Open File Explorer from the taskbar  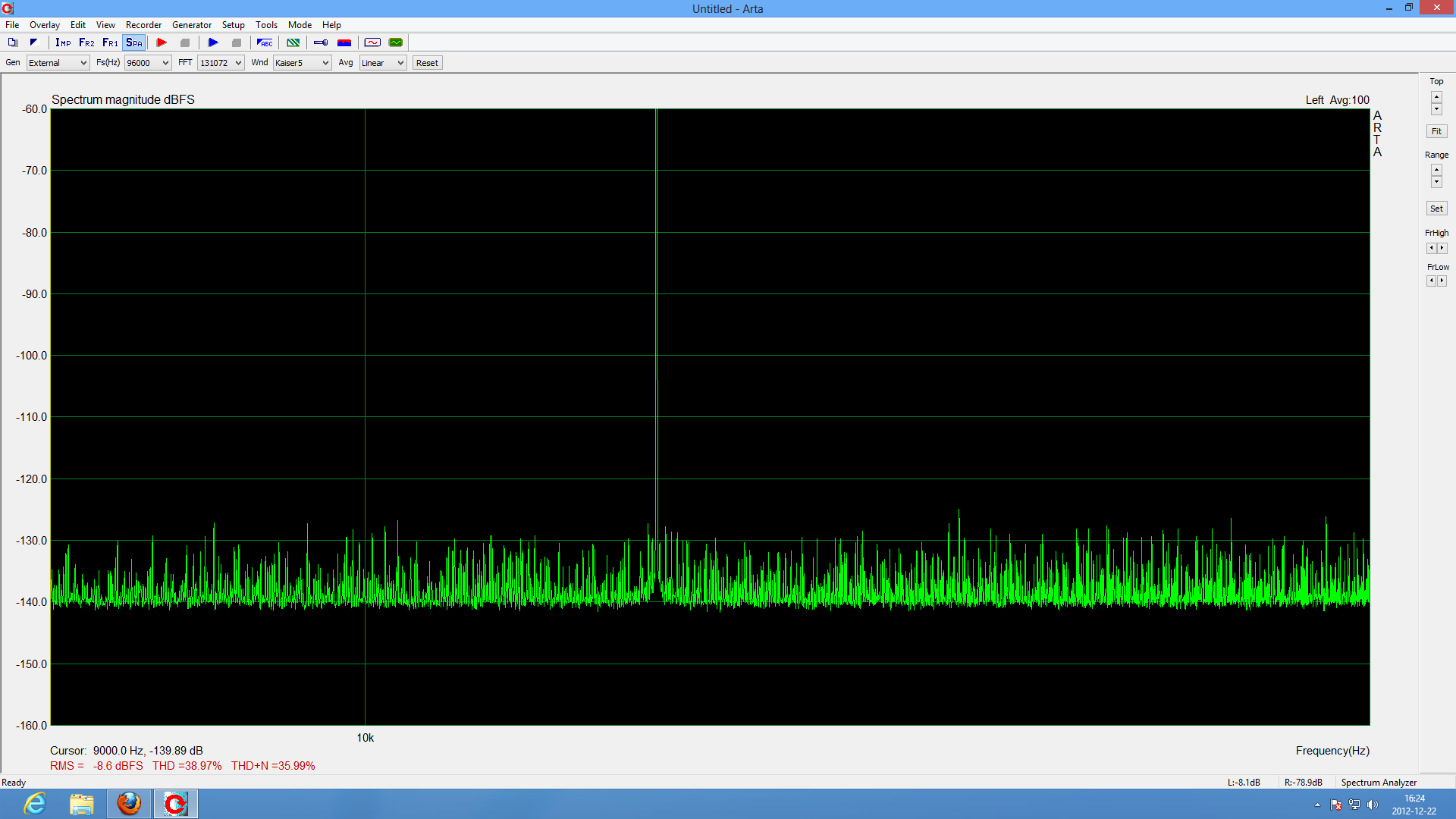[x=82, y=804]
